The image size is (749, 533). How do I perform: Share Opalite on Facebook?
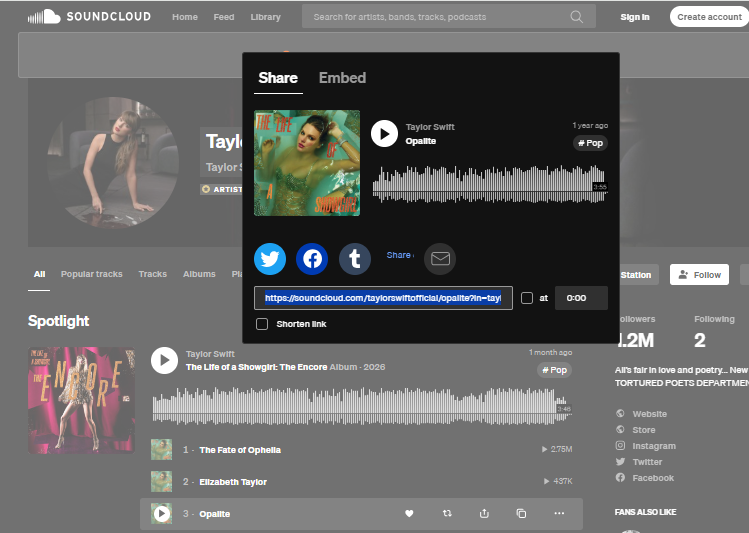[312, 259]
